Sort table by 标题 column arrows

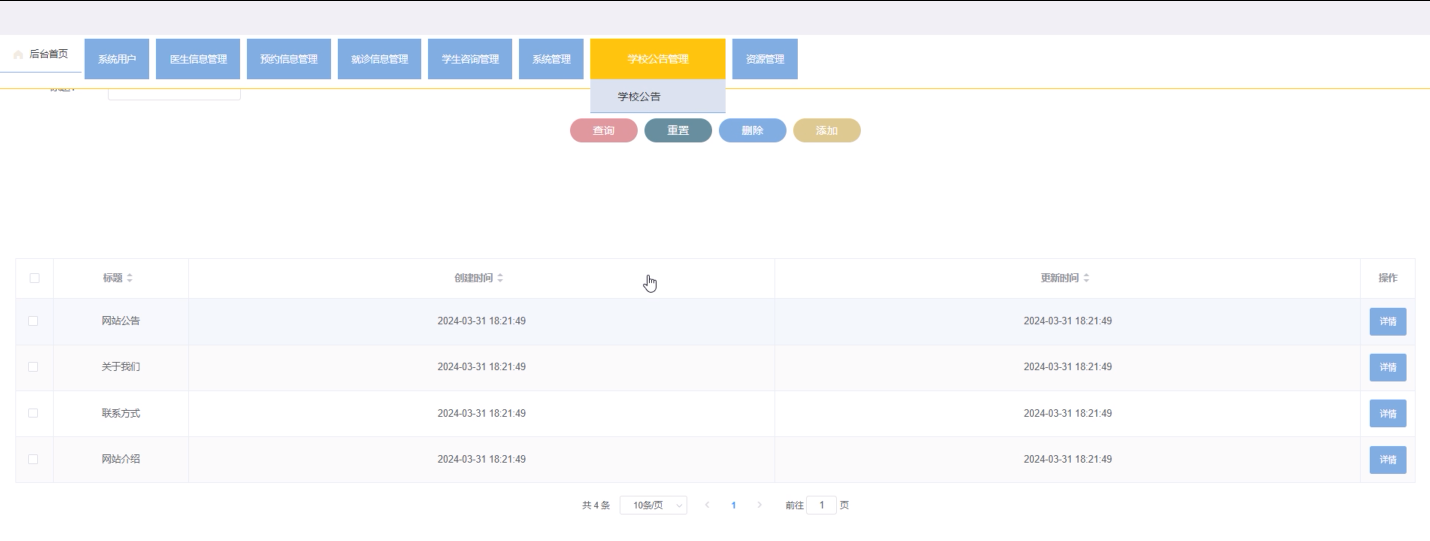pos(129,278)
